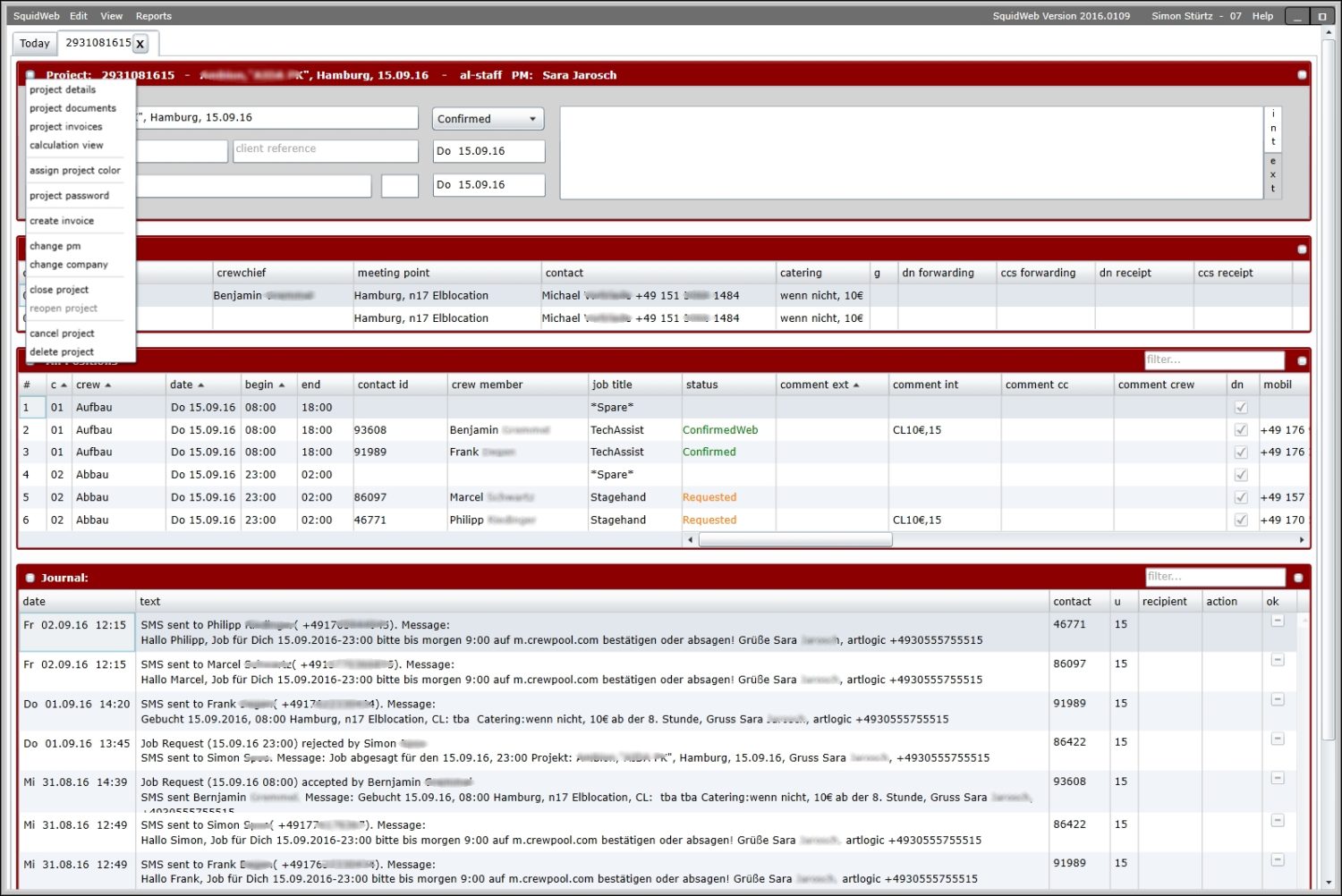Click crewchief panel's top-right square icon
This screenshot has height=896, width=1342.
click(x=1302, y=249)
